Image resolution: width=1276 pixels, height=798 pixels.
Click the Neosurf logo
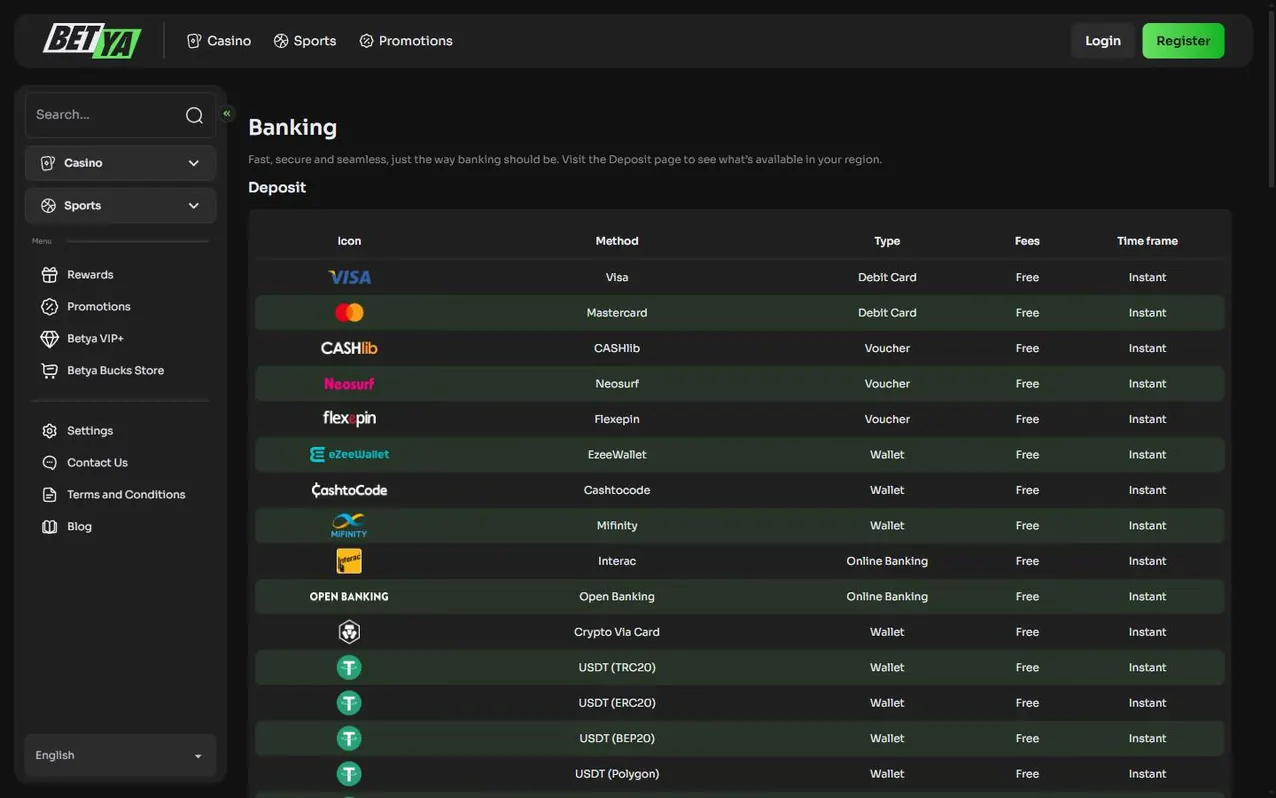[x=349, y=384]
